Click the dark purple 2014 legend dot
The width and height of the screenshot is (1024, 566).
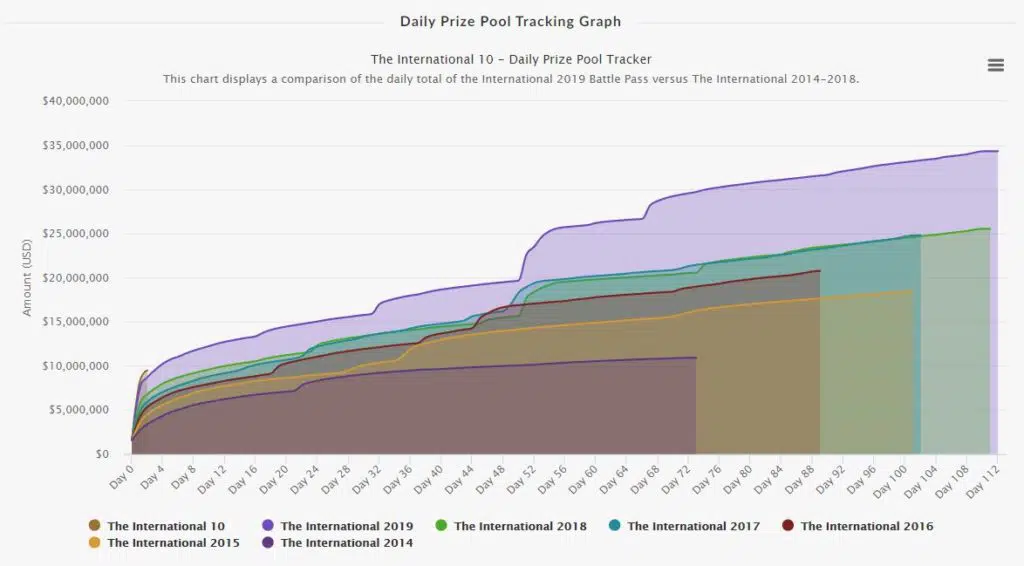coord(268,542)
